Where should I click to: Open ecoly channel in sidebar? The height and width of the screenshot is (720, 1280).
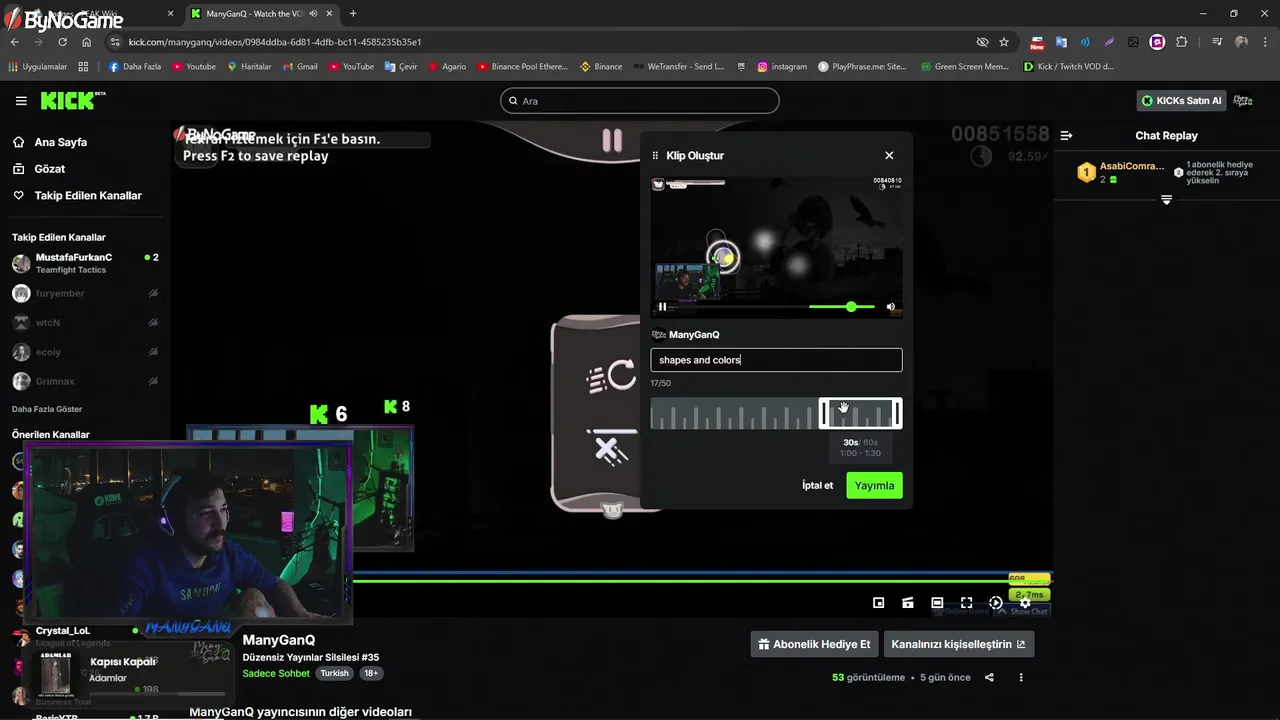pyautogui.click(x=85, y=352)
